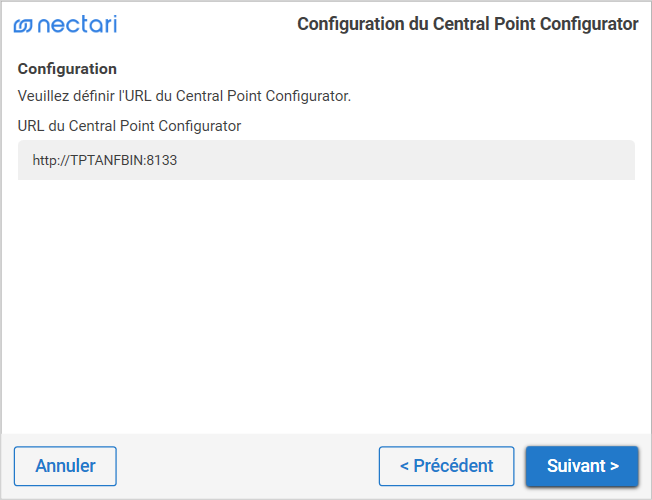Cancel setup with the Annuler button
652x500 pixels.
click(65, 466)
